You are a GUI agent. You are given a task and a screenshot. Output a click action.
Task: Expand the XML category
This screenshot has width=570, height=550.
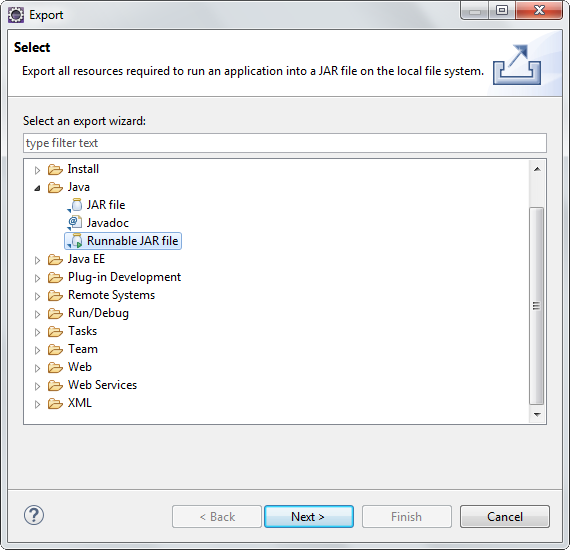[37, 404]
